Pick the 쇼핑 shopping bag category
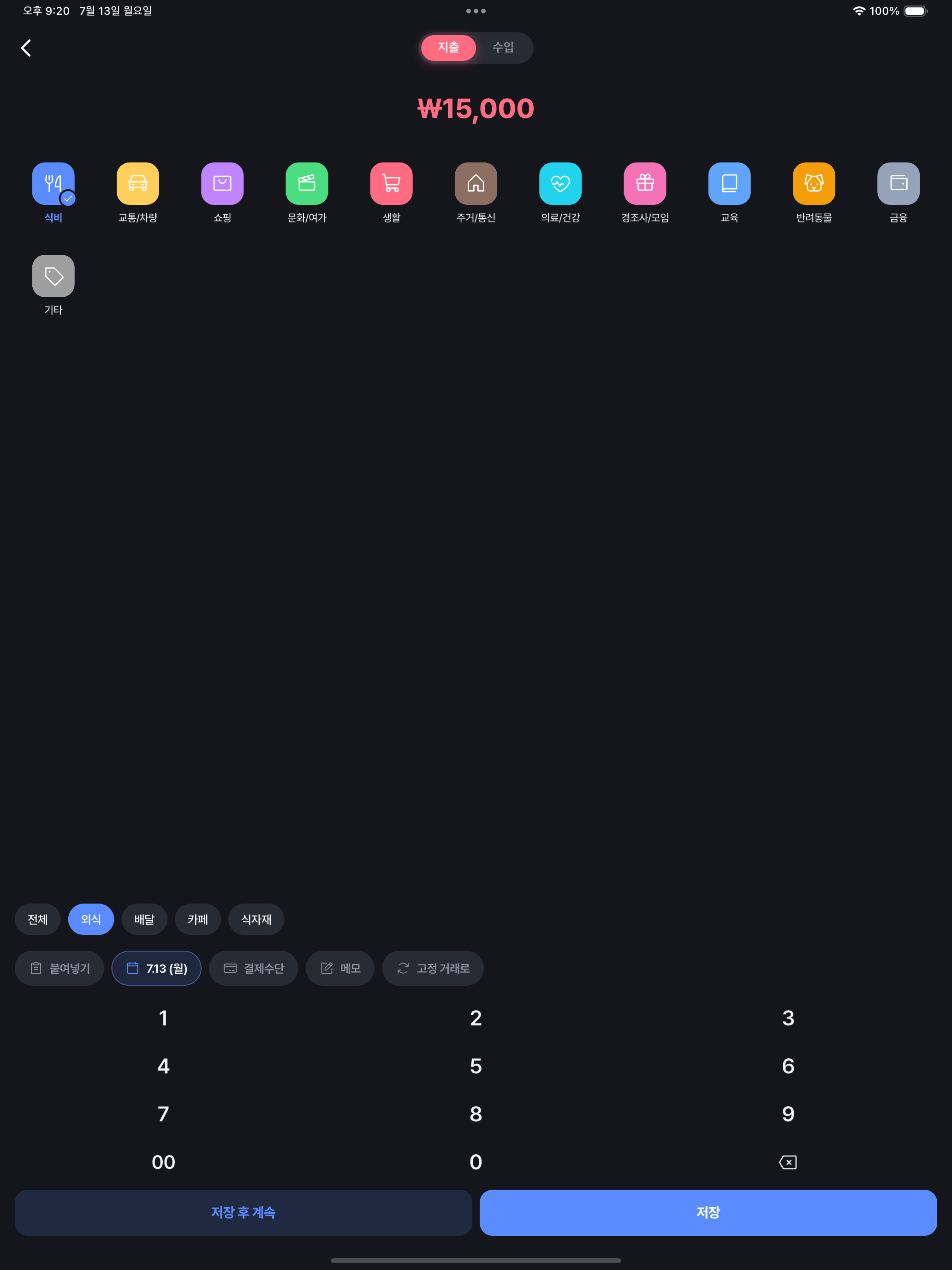The width and height of the screenshot is (952, 1270). click(222, 184)
